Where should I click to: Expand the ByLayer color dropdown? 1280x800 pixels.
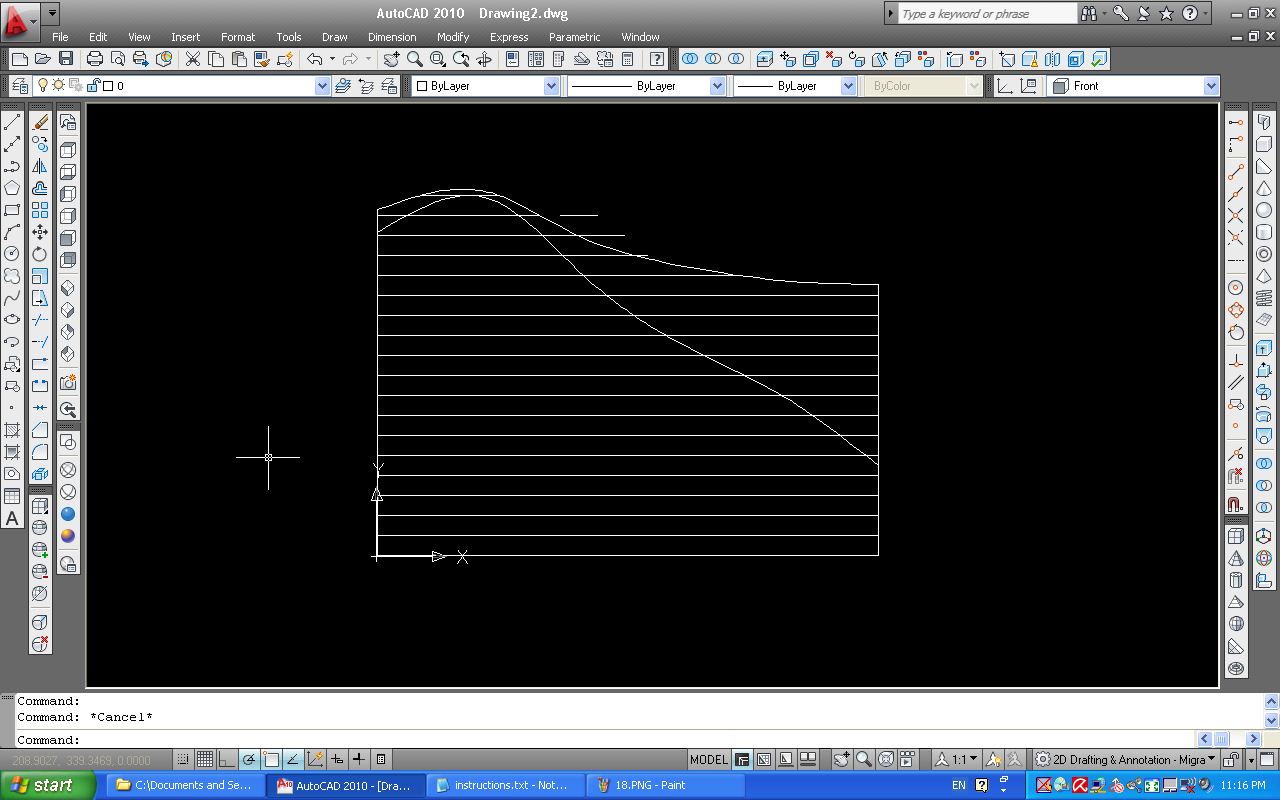click(x=550, y=86)
